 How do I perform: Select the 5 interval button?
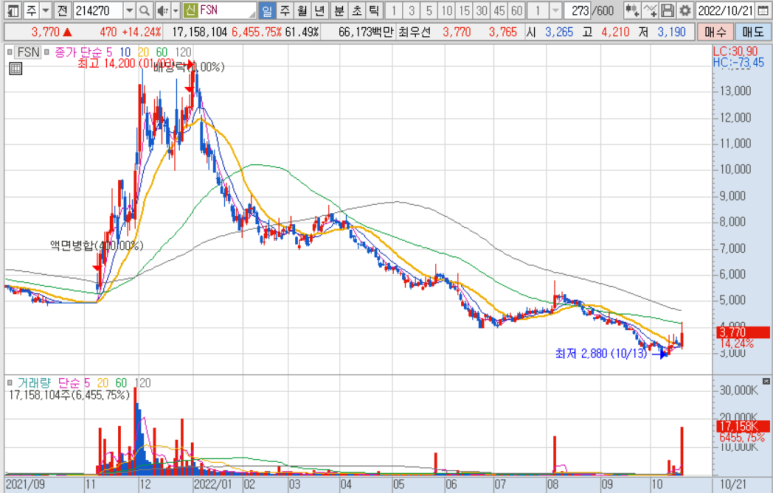click(429, 10)
